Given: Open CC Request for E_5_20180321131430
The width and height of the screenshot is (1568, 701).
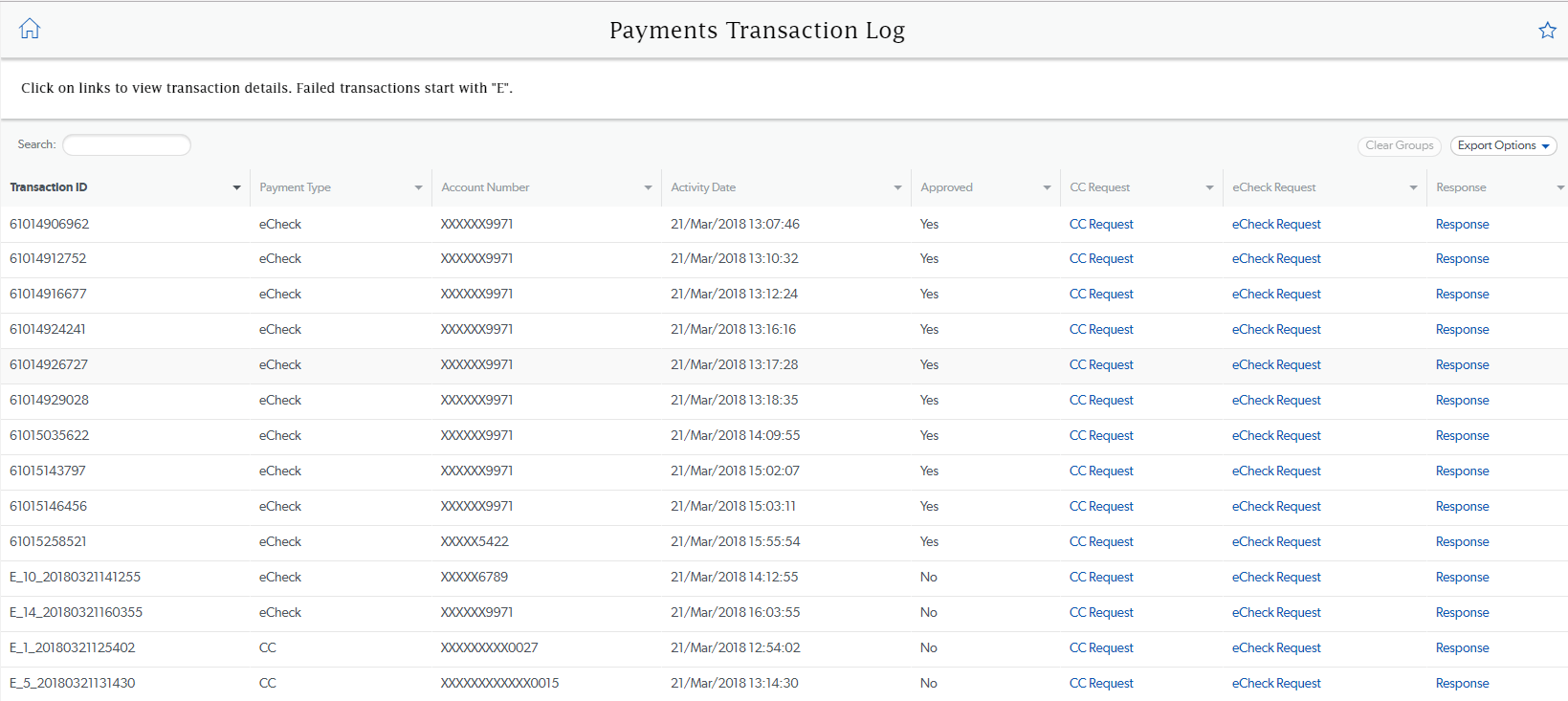Looking at the screenshot, I should 1101,684.
